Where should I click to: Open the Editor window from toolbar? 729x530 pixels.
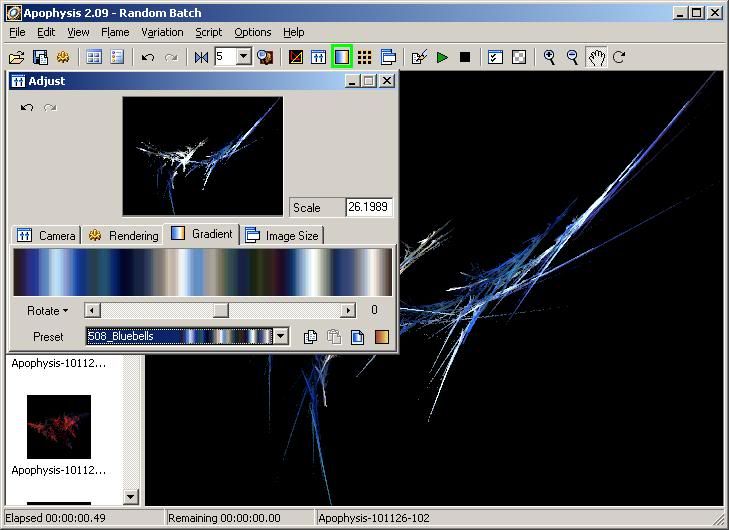(295, 58)
